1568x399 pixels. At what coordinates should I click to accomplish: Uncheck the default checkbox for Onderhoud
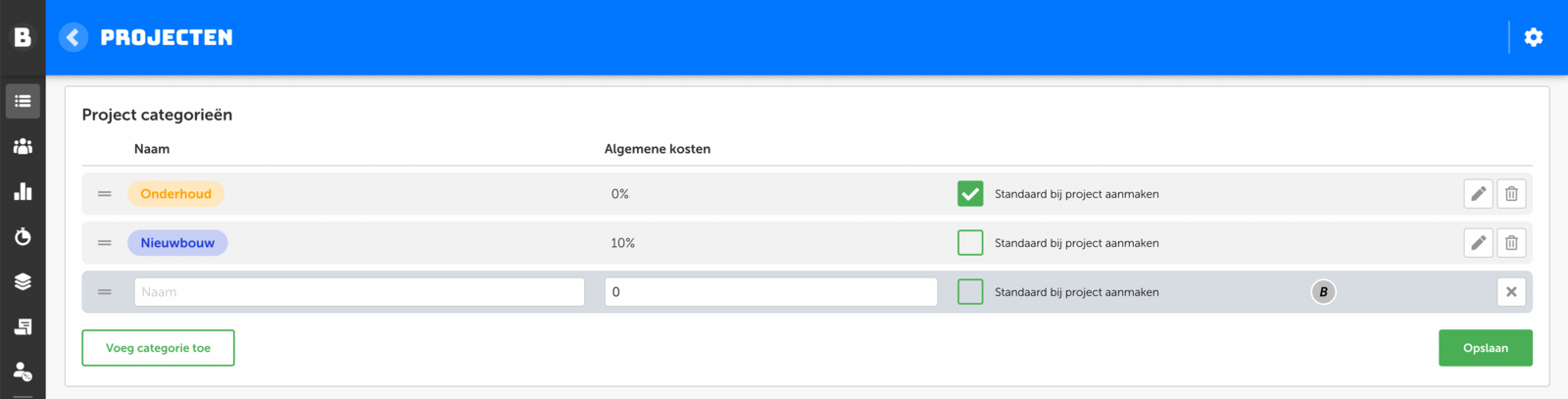(970, 194)
